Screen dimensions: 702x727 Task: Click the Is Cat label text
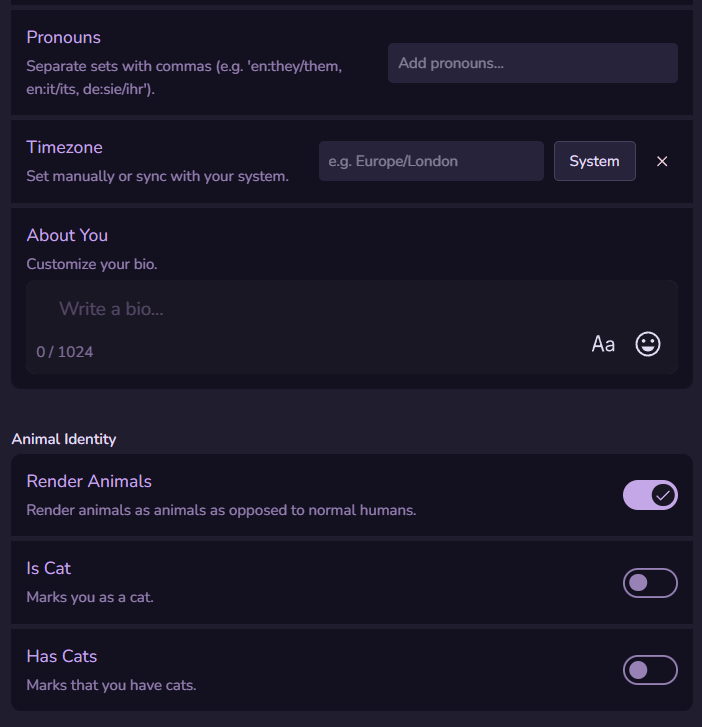tap(48, 568)
